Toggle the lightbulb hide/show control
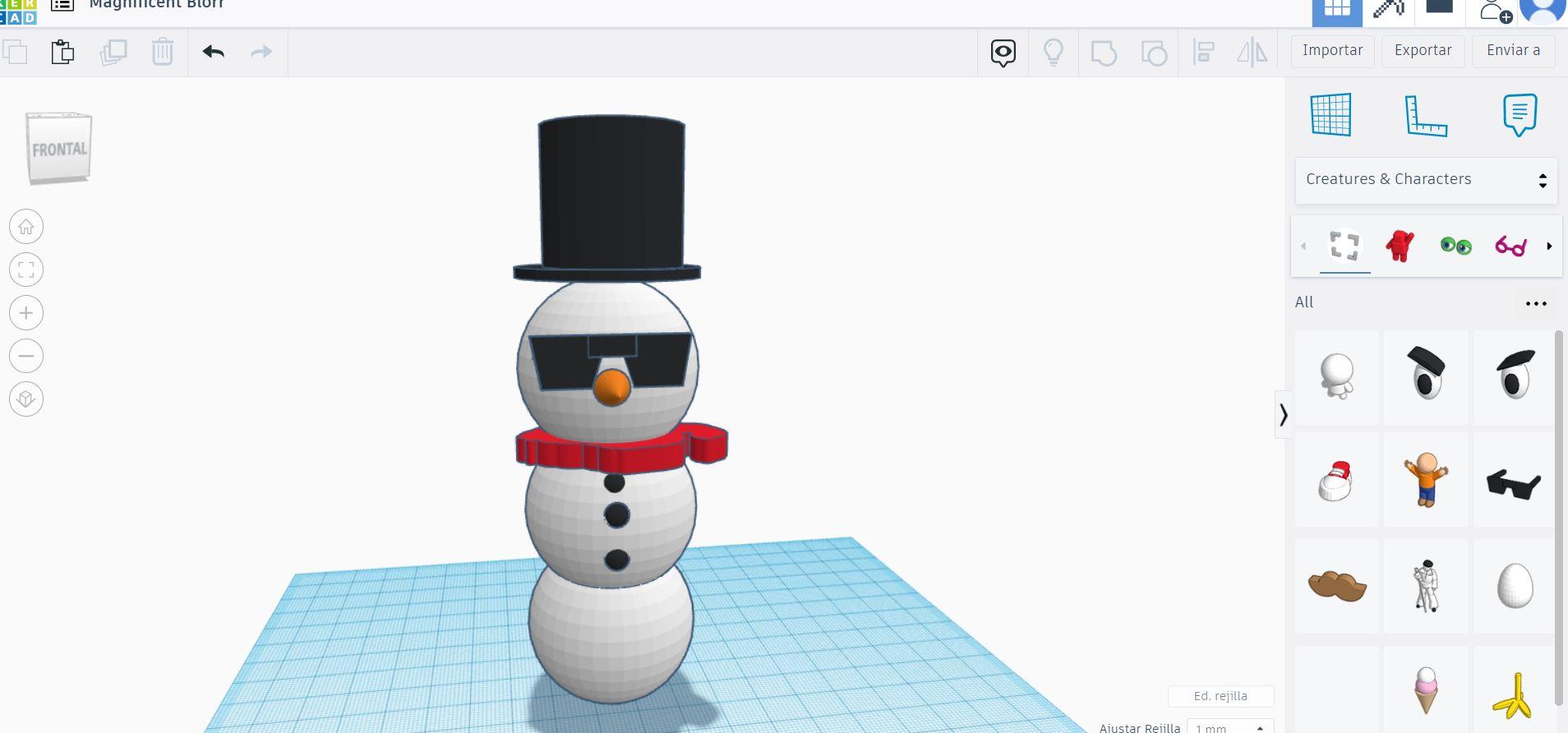The width and height of the screenshot is (1568, 733). 1054,53
